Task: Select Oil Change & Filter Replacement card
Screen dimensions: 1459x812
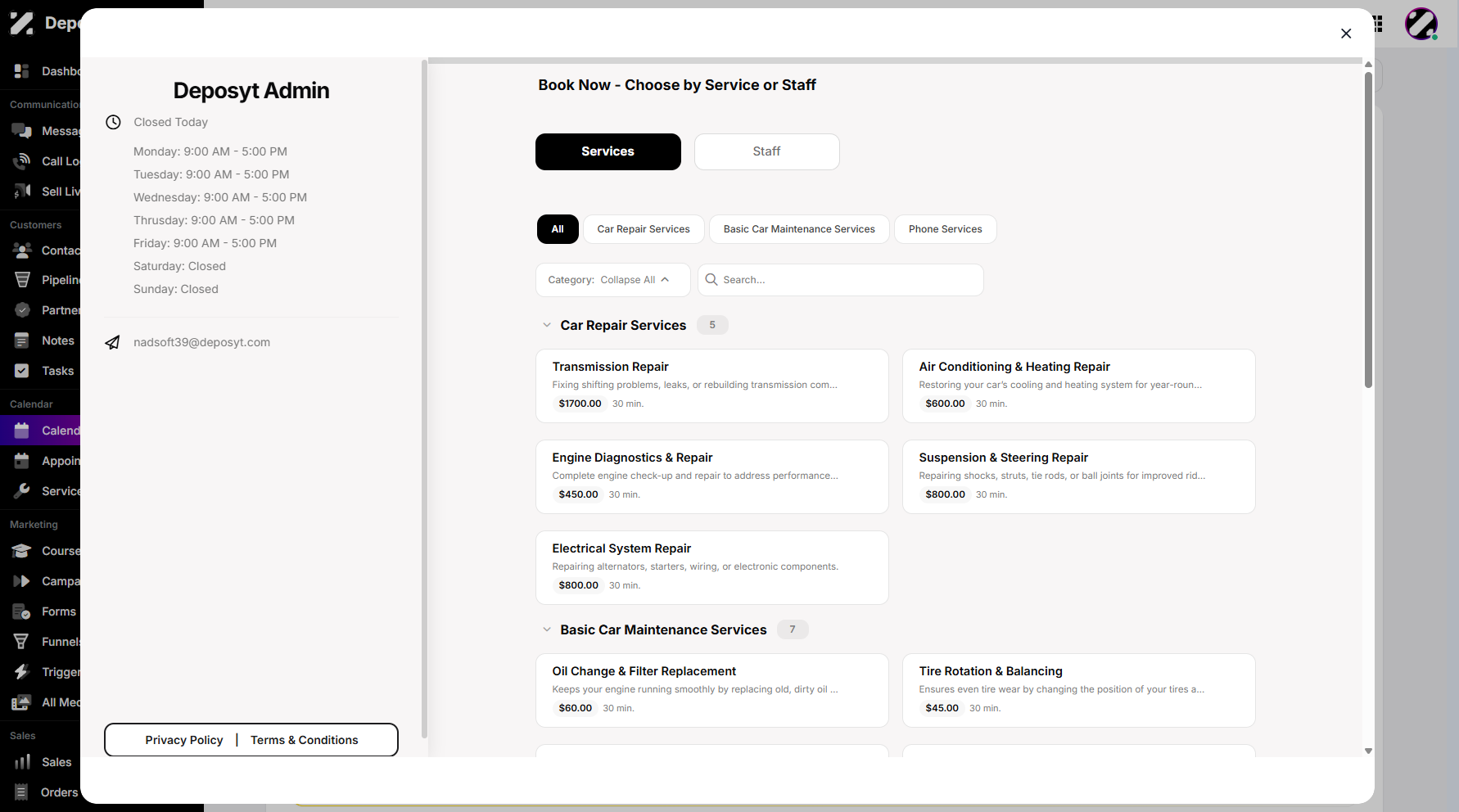Action: pos(712,690)
